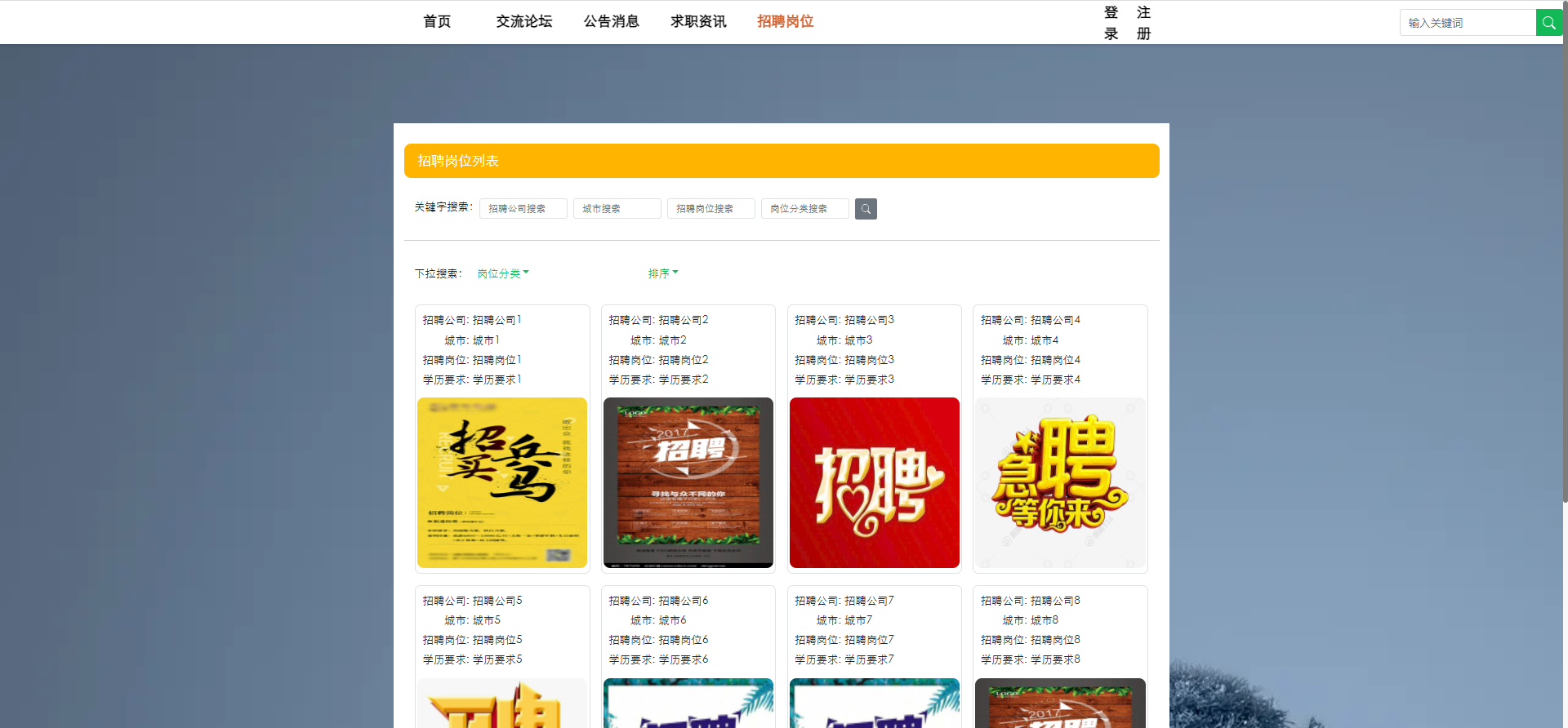Open the 交流论坛 forum menu
Screen dimensions: 1568x728
(524, 22)
